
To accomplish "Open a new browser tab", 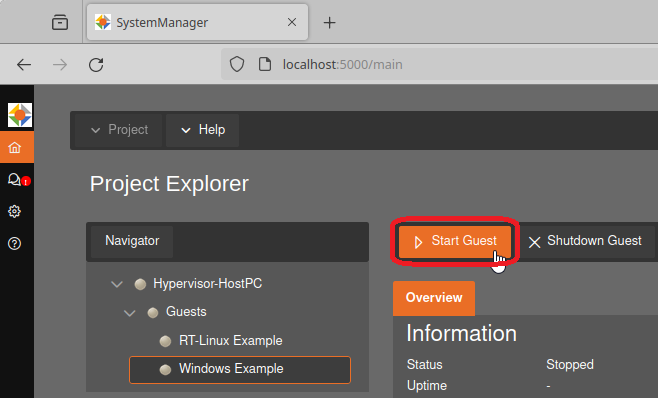I will 329,23.
